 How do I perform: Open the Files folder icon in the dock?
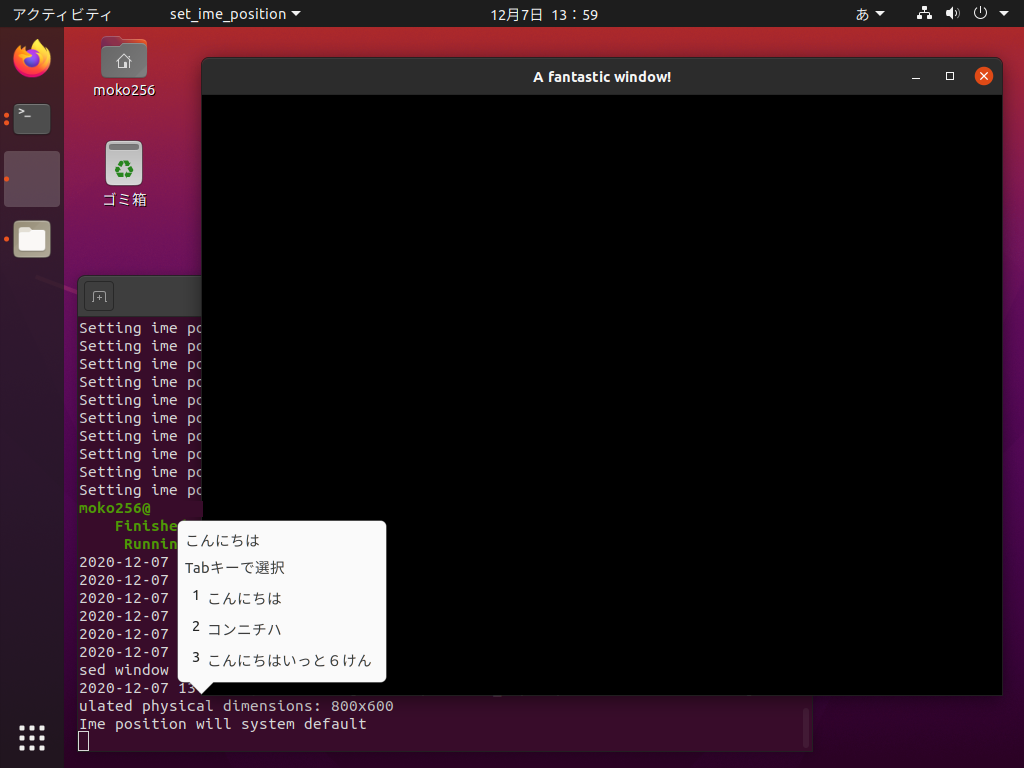click(x=31, y=239)
